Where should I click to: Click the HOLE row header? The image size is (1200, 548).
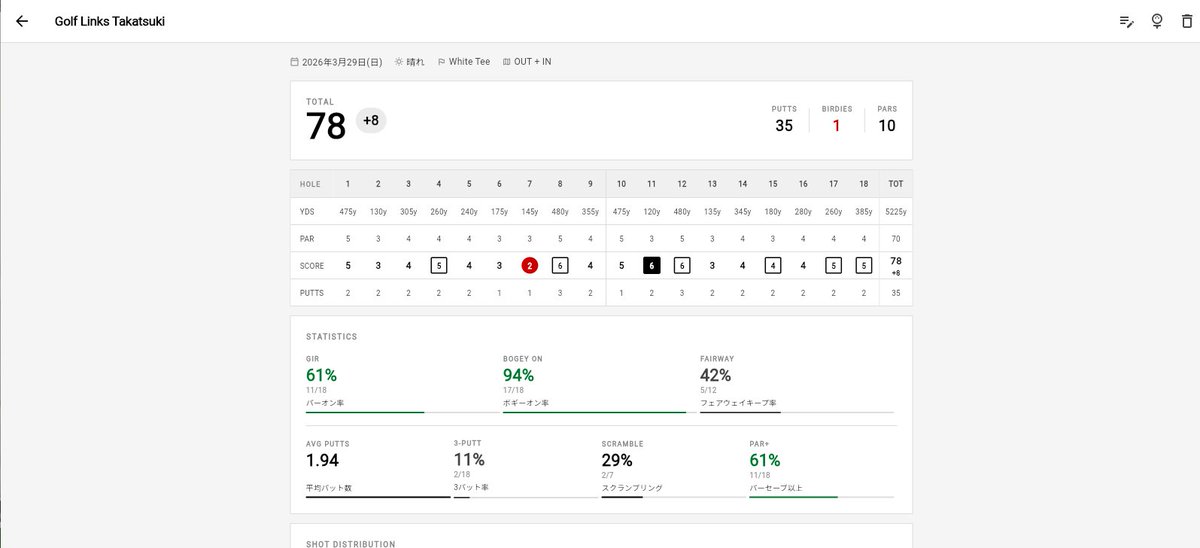tap(310, 184)
